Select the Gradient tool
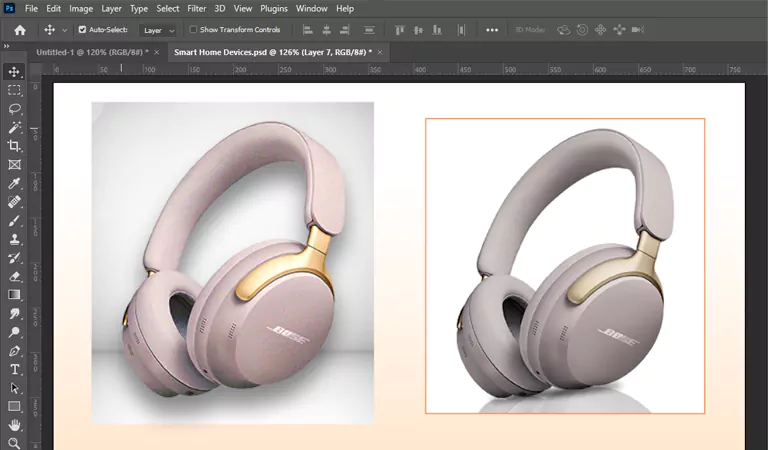This screenshot has width=768, height=450. [14, 295]
